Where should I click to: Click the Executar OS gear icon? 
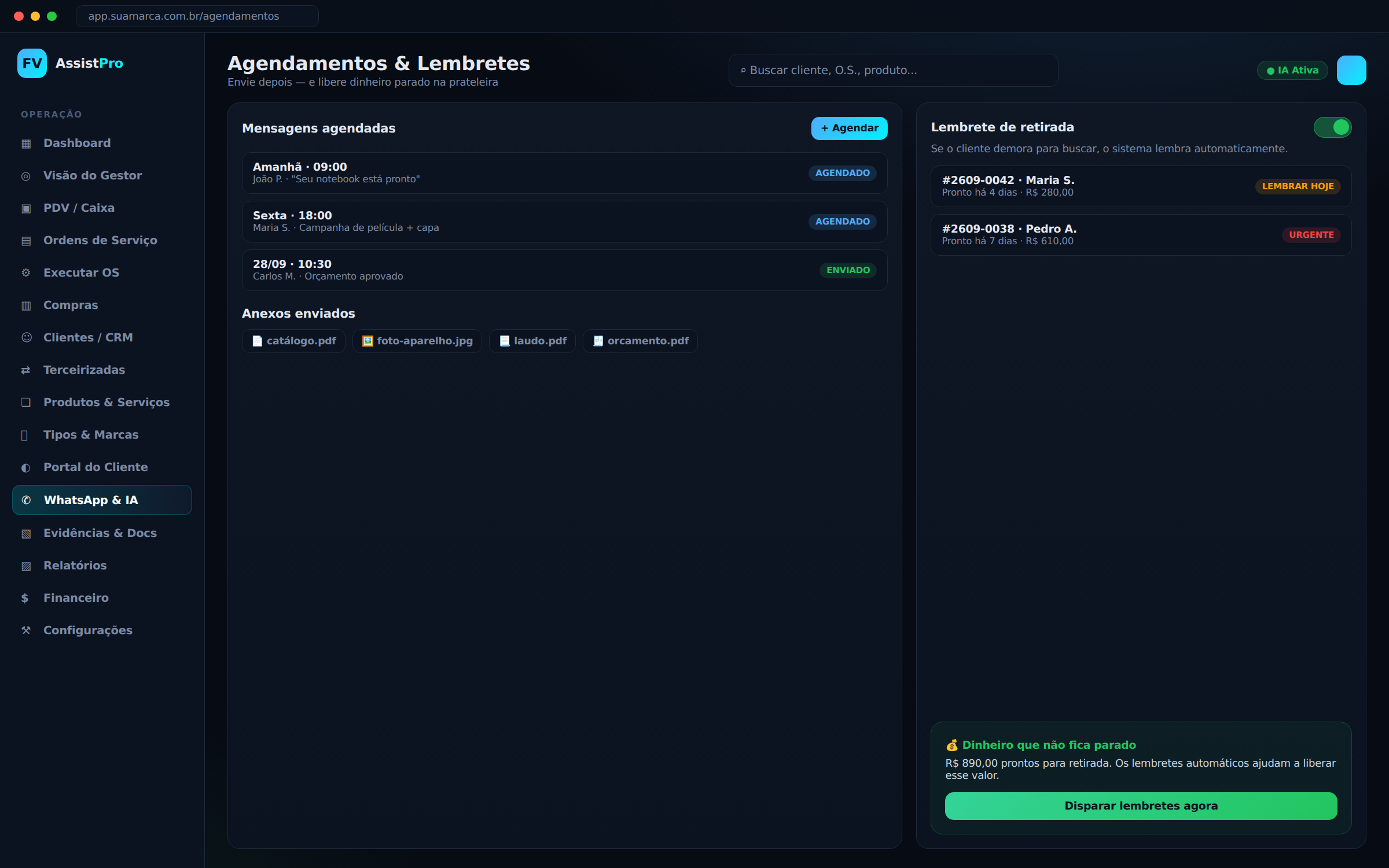click(x=26, y=273)
